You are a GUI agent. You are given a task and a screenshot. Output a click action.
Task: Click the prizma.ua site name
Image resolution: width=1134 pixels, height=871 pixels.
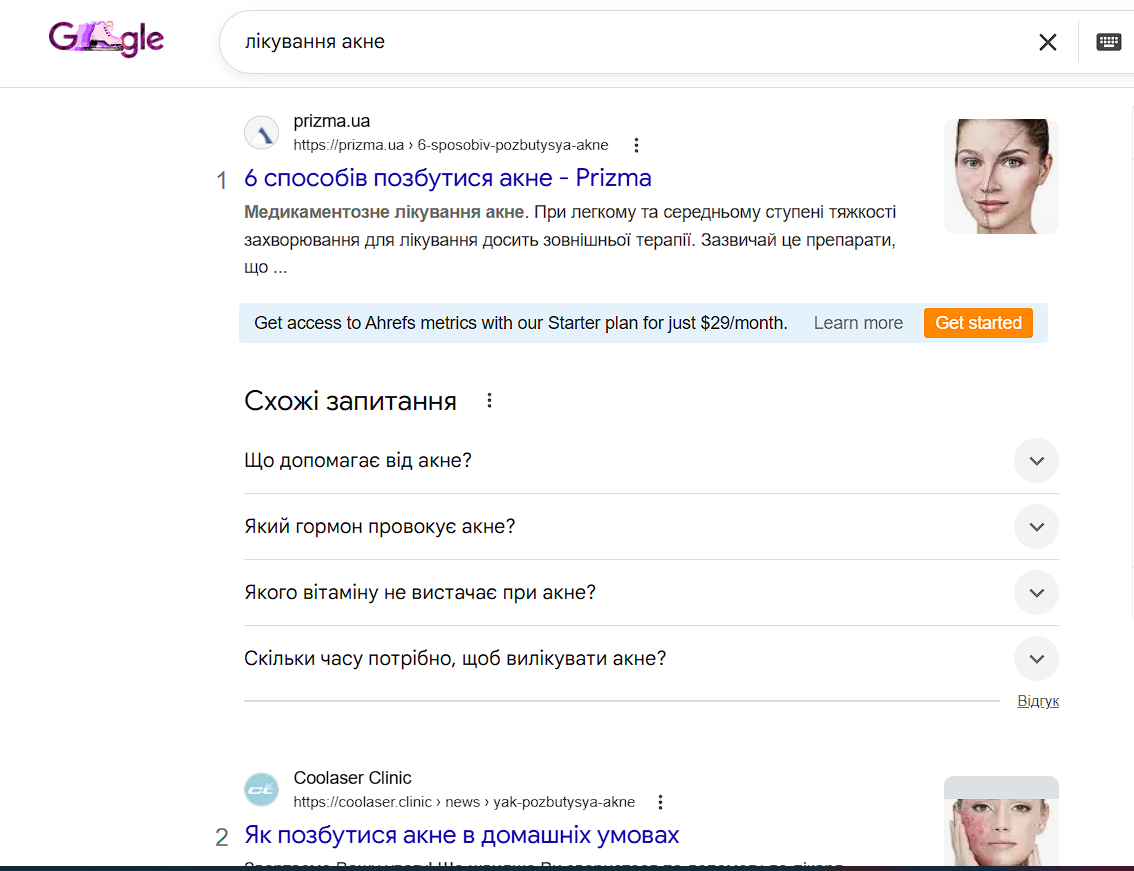331,121
